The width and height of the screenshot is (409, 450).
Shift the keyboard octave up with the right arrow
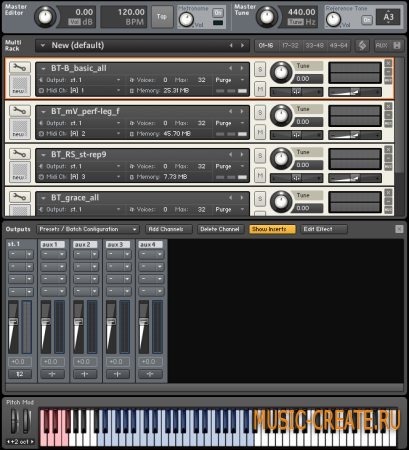(x=32, y=442)
